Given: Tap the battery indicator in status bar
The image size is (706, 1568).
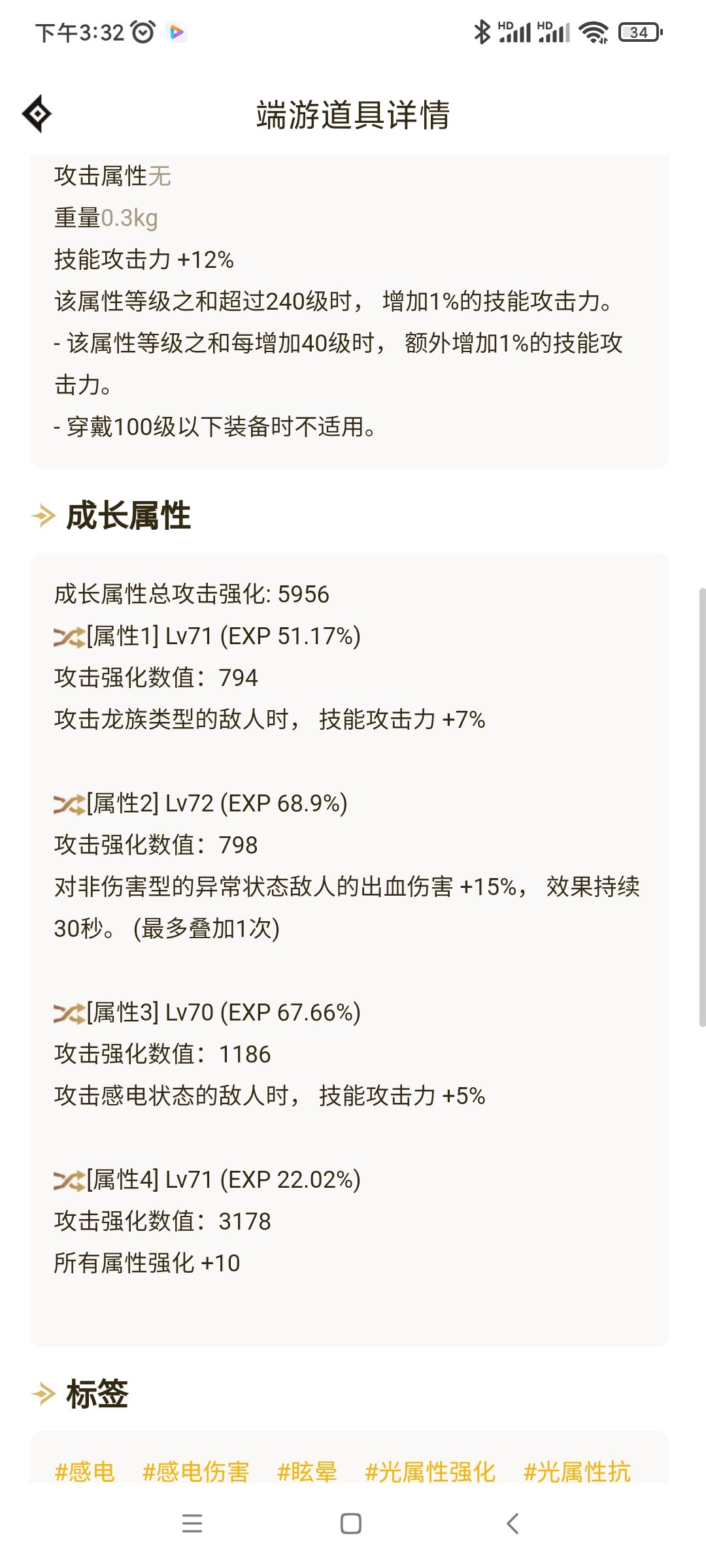Looking at the screenshot, I should click(641, 32).
